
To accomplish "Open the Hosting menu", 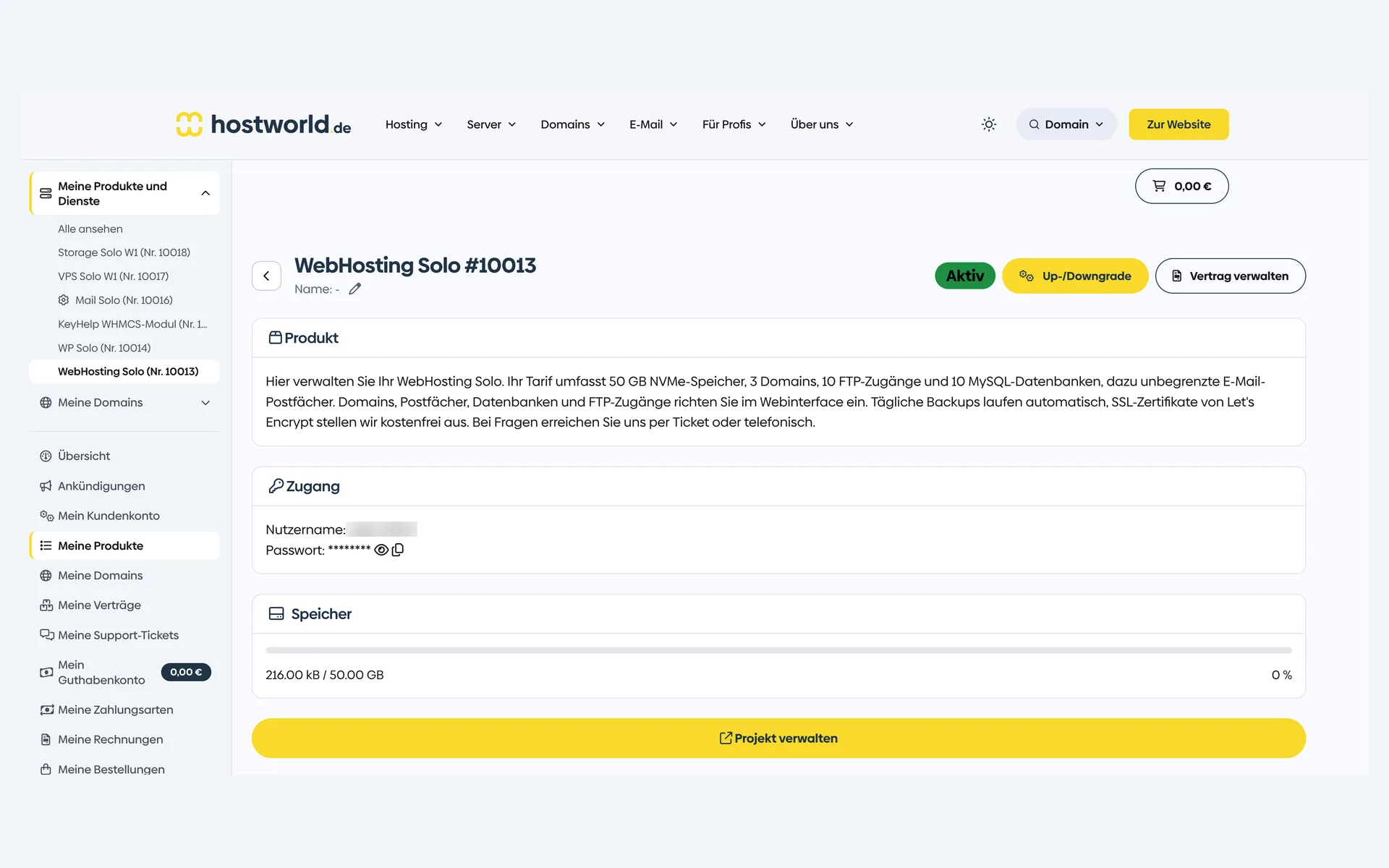I will [413, 124].
